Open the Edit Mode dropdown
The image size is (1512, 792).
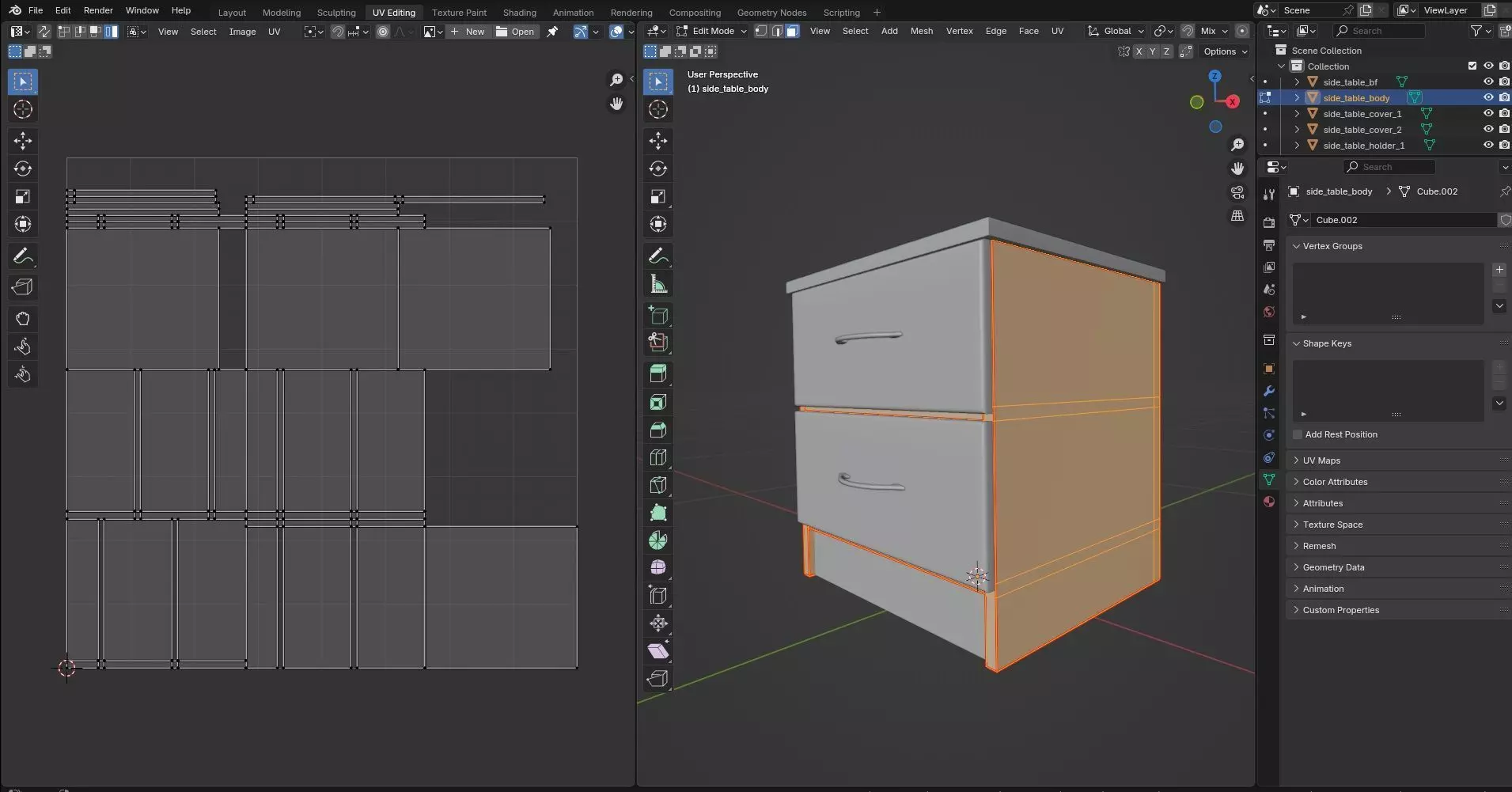(711, 31)
